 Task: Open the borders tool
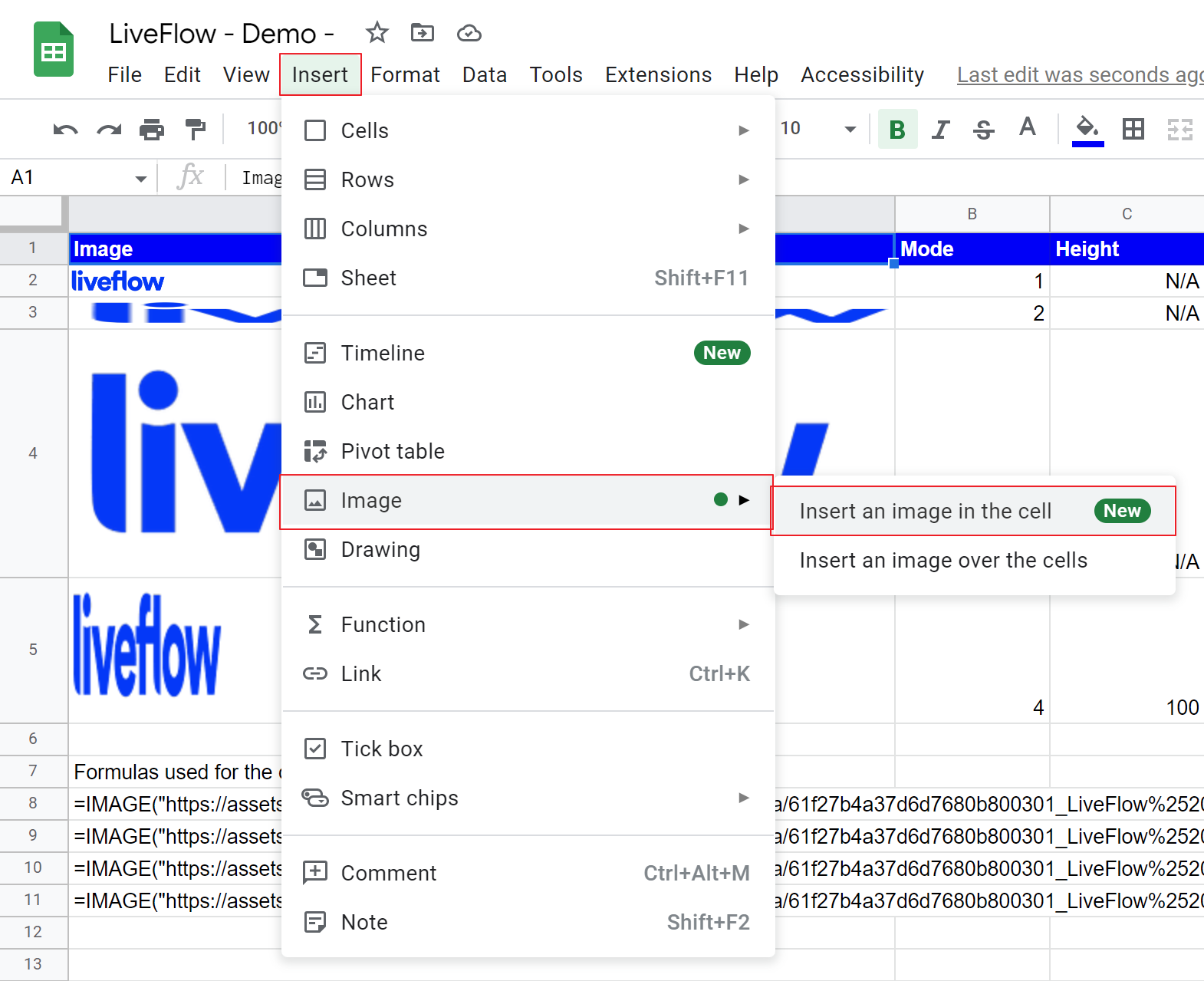(1133, 129)
